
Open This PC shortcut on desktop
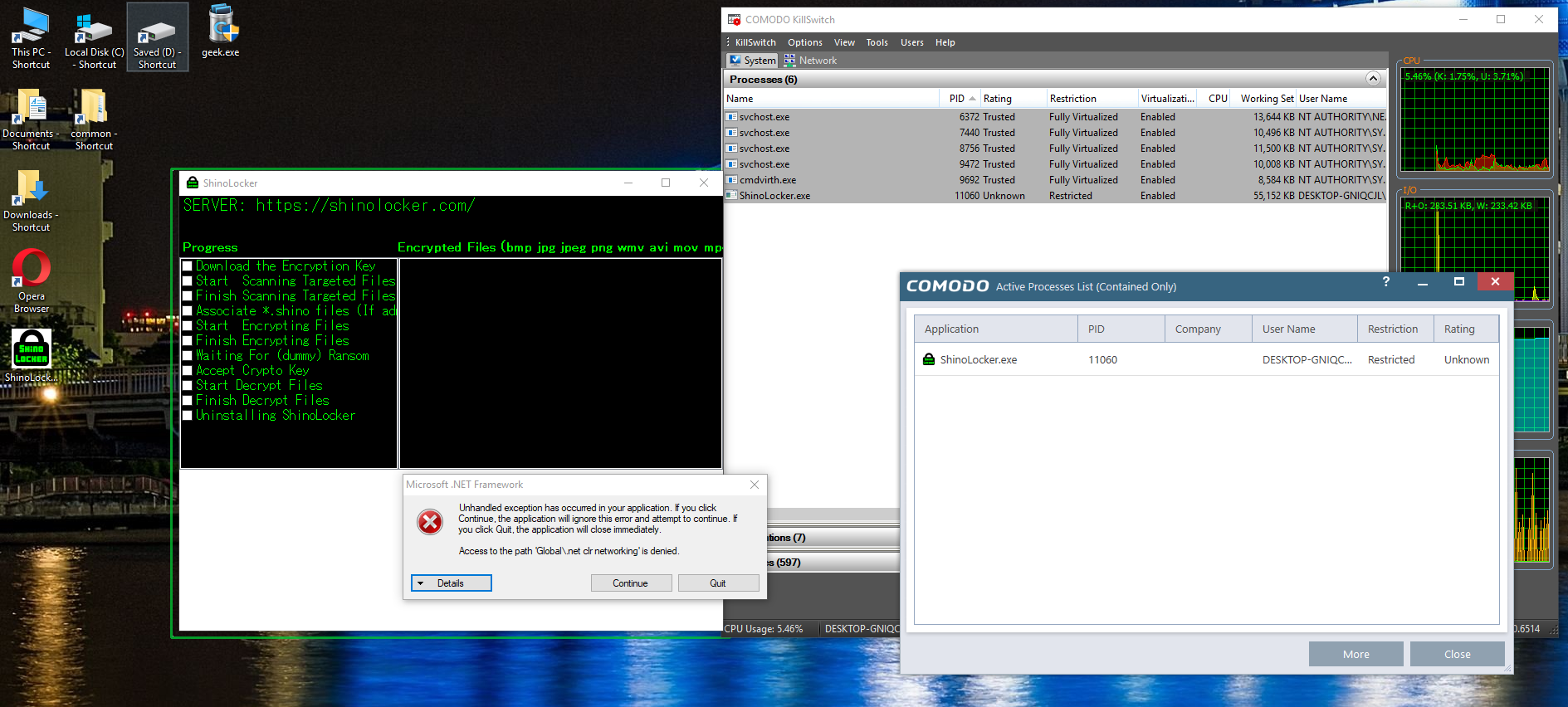[31, 38]
